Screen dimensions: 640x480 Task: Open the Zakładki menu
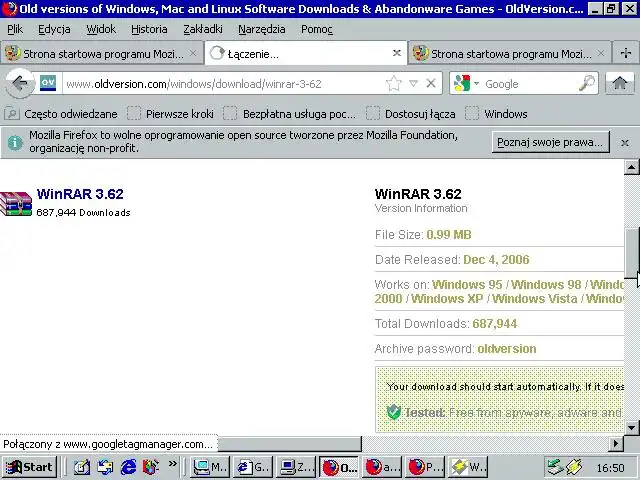[x=203, y=29]
